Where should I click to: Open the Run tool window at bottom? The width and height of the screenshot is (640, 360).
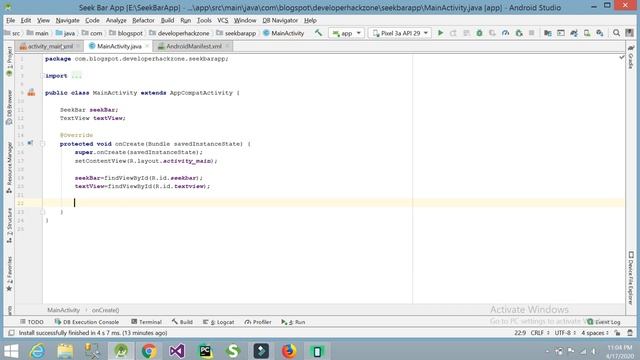point(293,322)
